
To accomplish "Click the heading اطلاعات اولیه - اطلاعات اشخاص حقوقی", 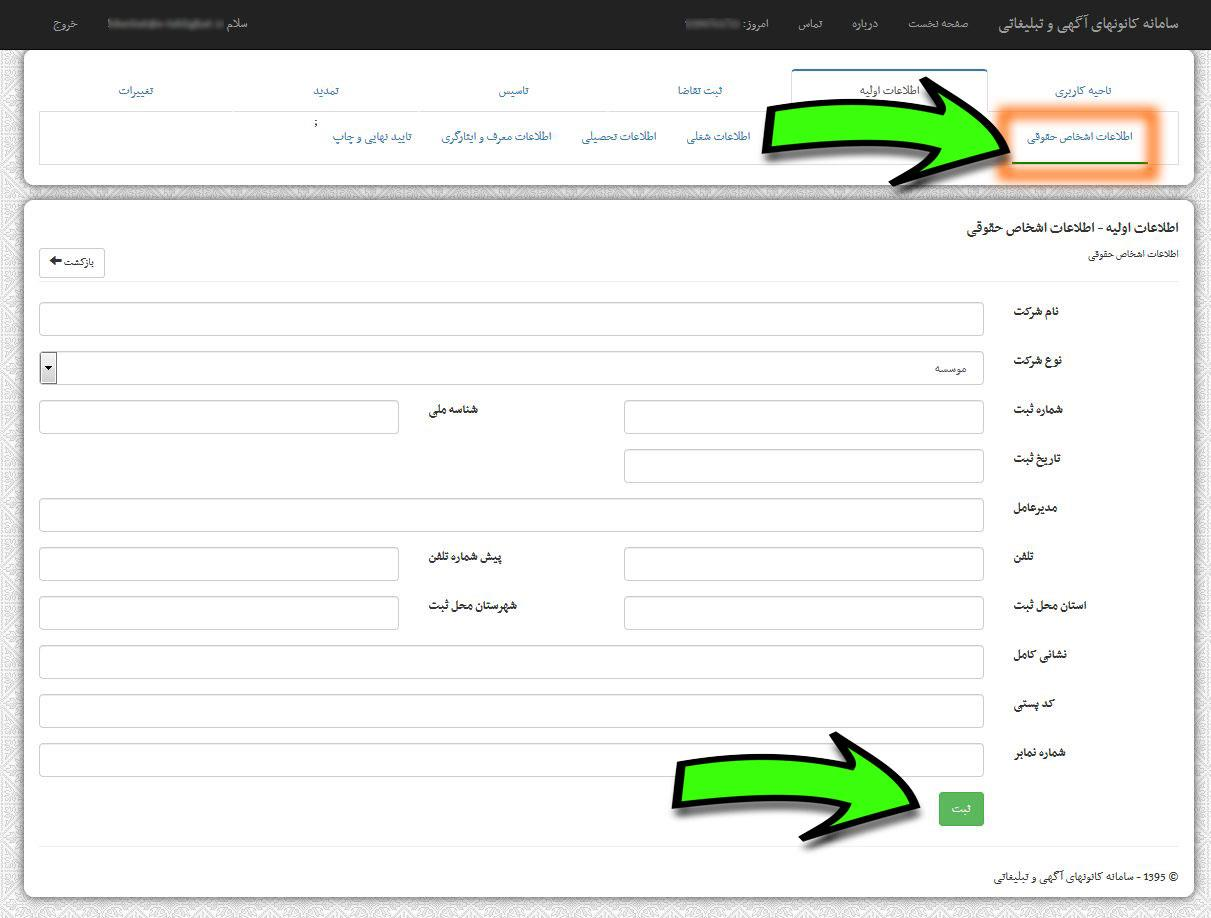I will [1072, 229].
